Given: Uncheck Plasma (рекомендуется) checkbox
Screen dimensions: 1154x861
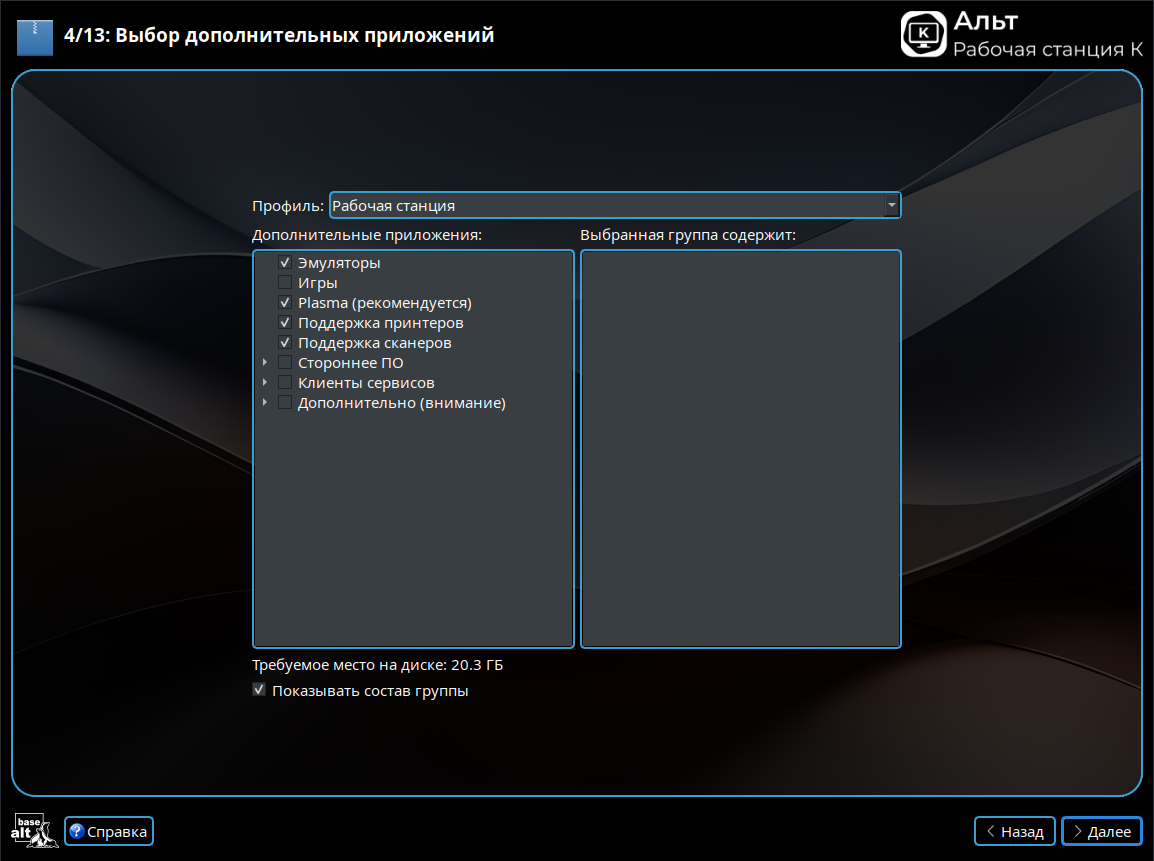Looking at the screenshot, I should point(285,303).
